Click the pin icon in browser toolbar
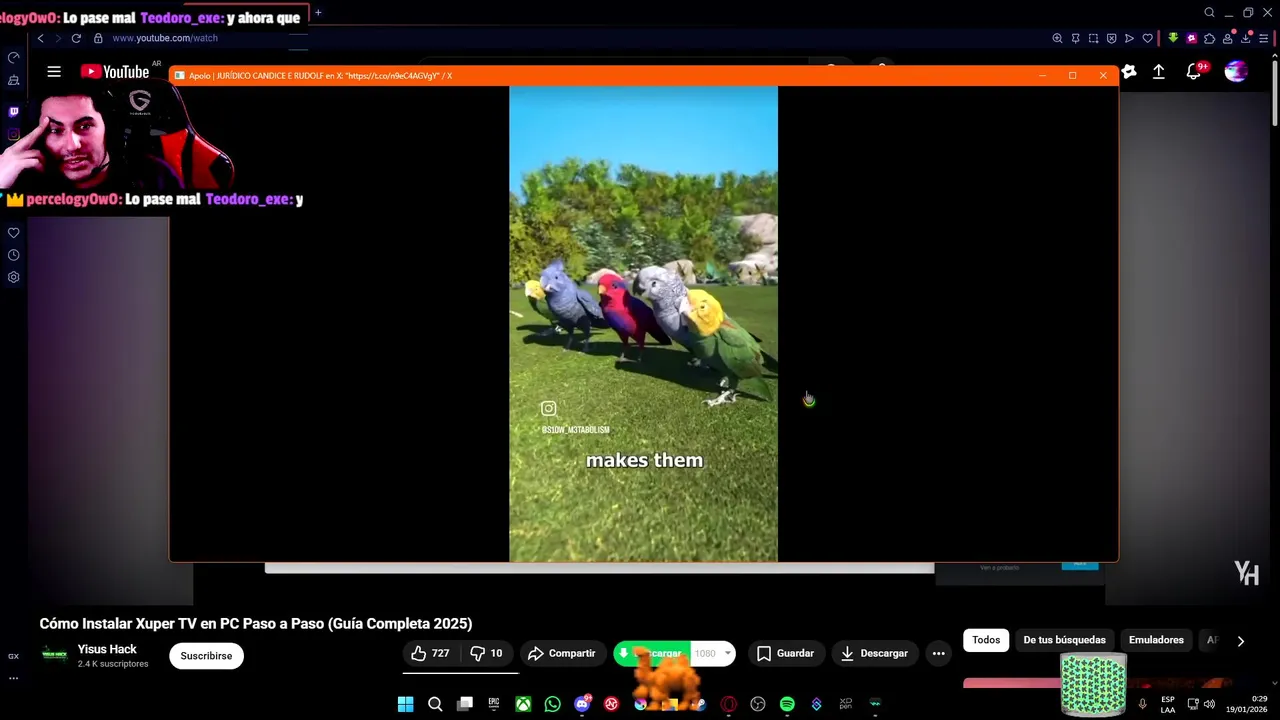The width and height of the screenshot is (1280, 720). [1075, 38]
